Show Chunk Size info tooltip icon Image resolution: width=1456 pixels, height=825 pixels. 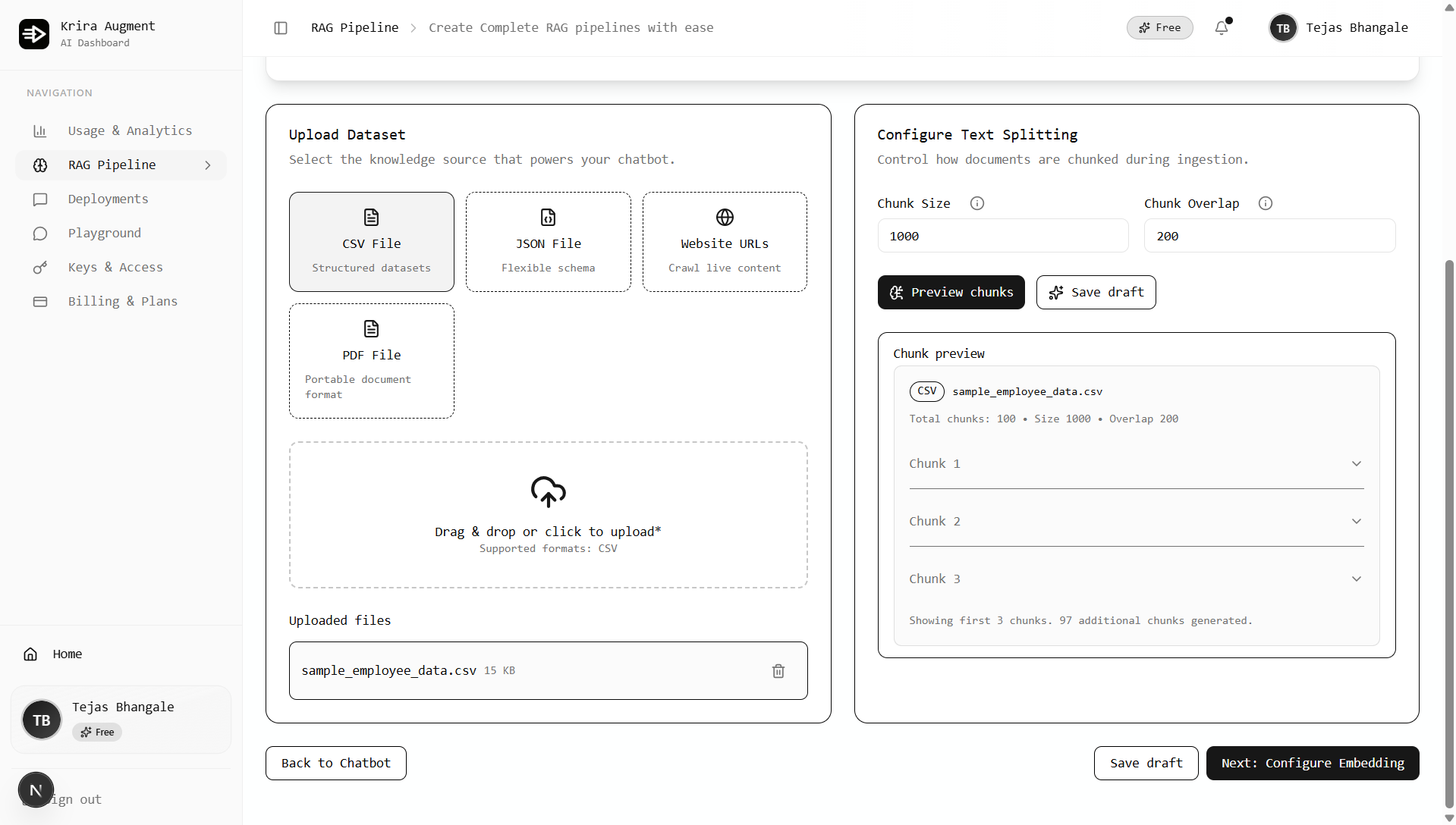click(977, 203)
